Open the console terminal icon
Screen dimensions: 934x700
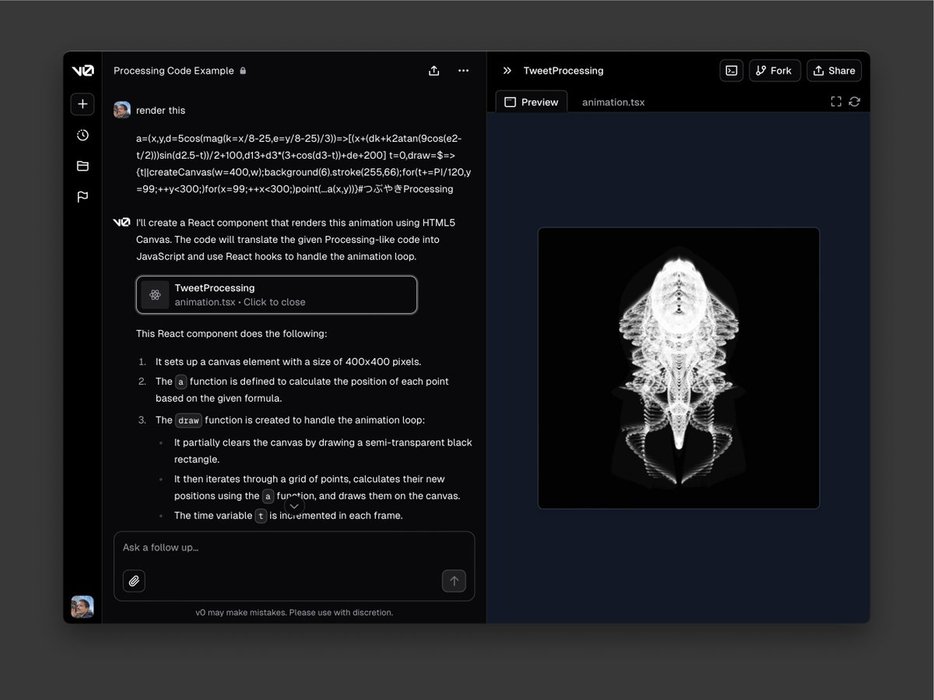pos(732,70)
